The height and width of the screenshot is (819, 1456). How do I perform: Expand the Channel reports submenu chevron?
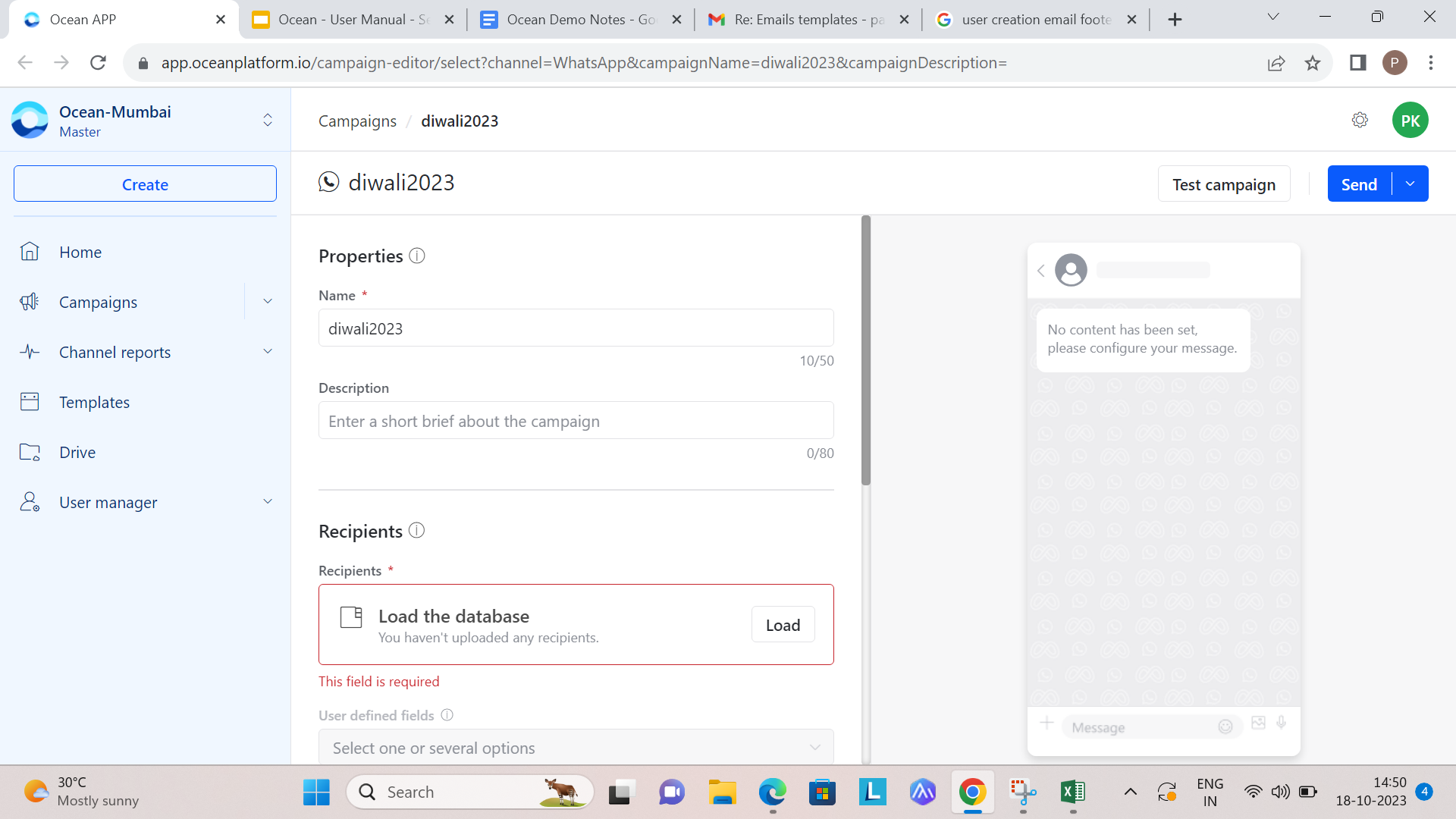point(268,351)
